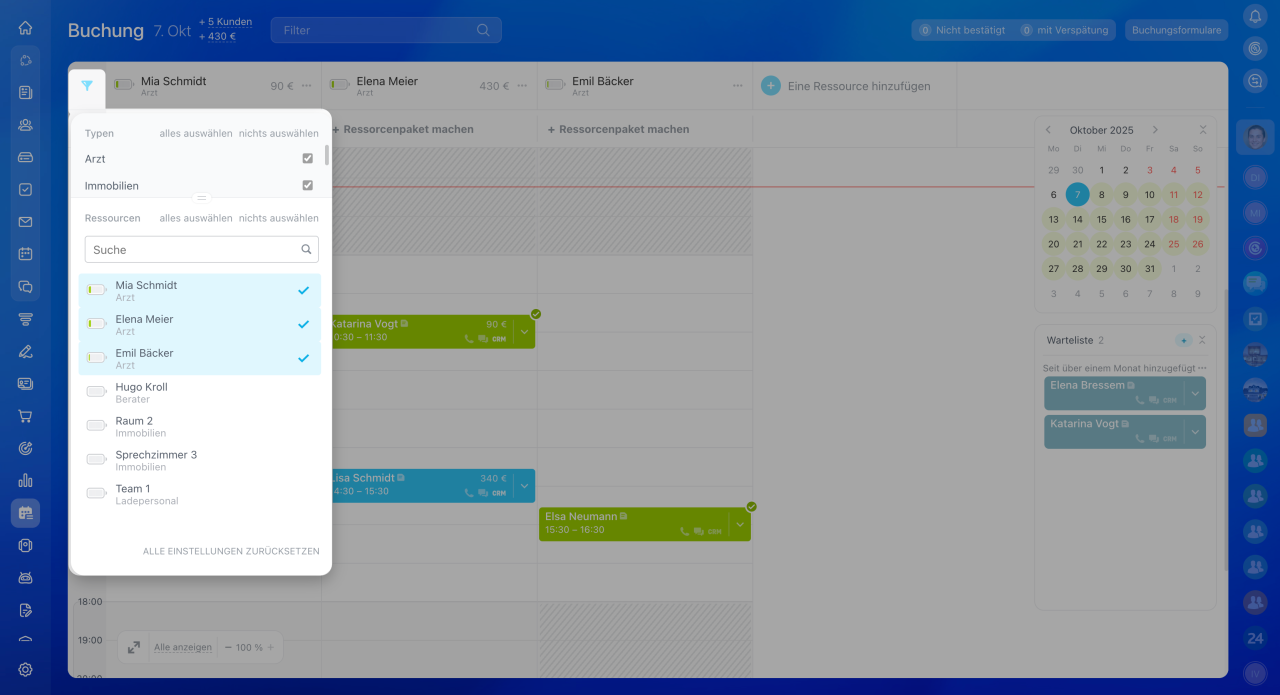Select all Typen via alles auswählen

pyautogui.click(x=196, y=133)
